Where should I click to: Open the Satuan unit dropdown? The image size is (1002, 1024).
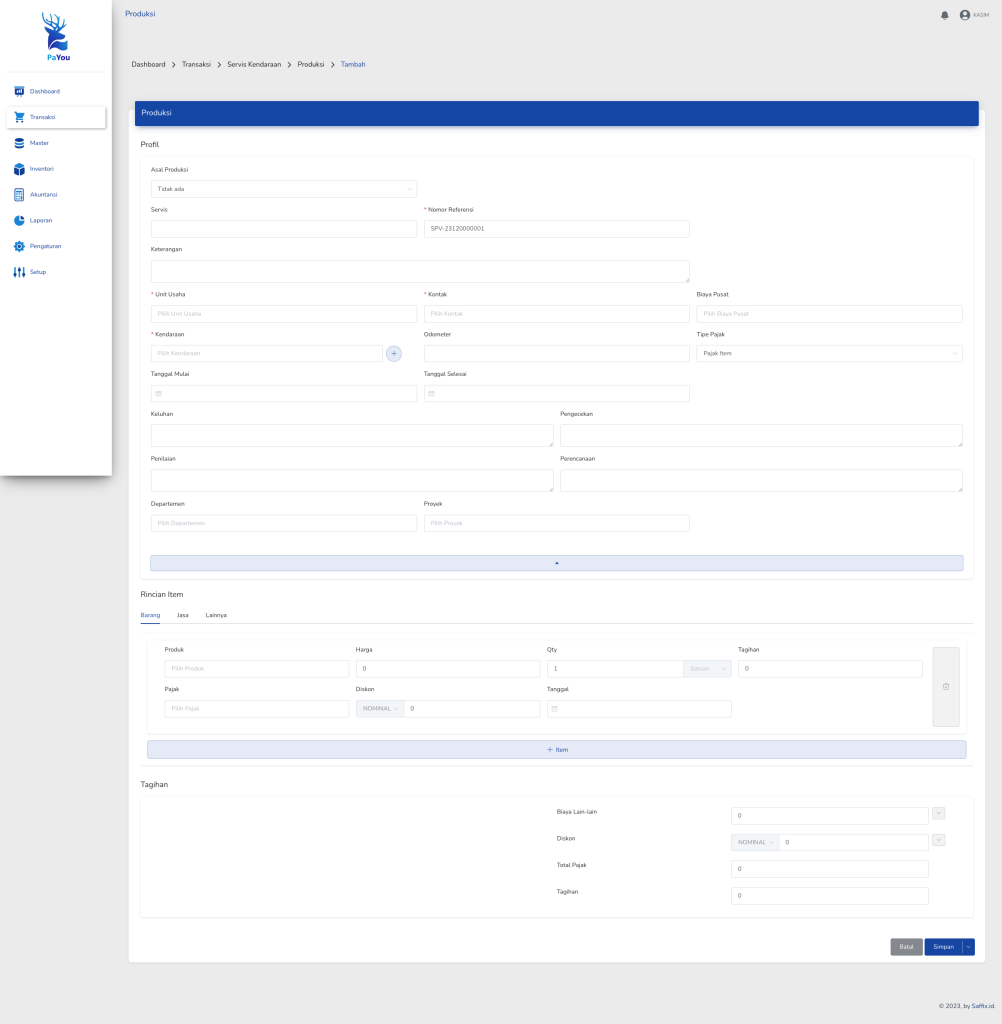pos(707,669)
